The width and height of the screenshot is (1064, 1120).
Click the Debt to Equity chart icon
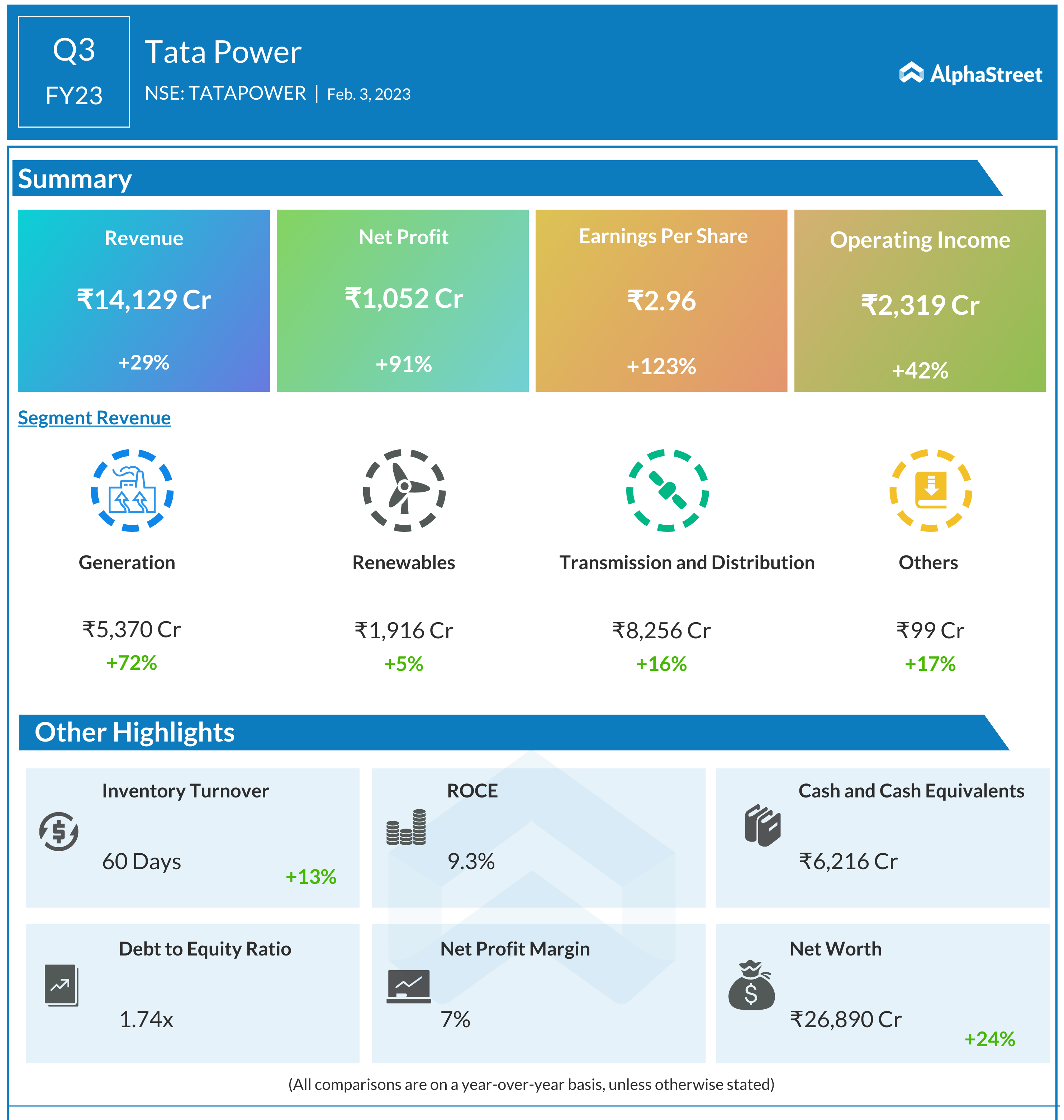tap(61, 985)
